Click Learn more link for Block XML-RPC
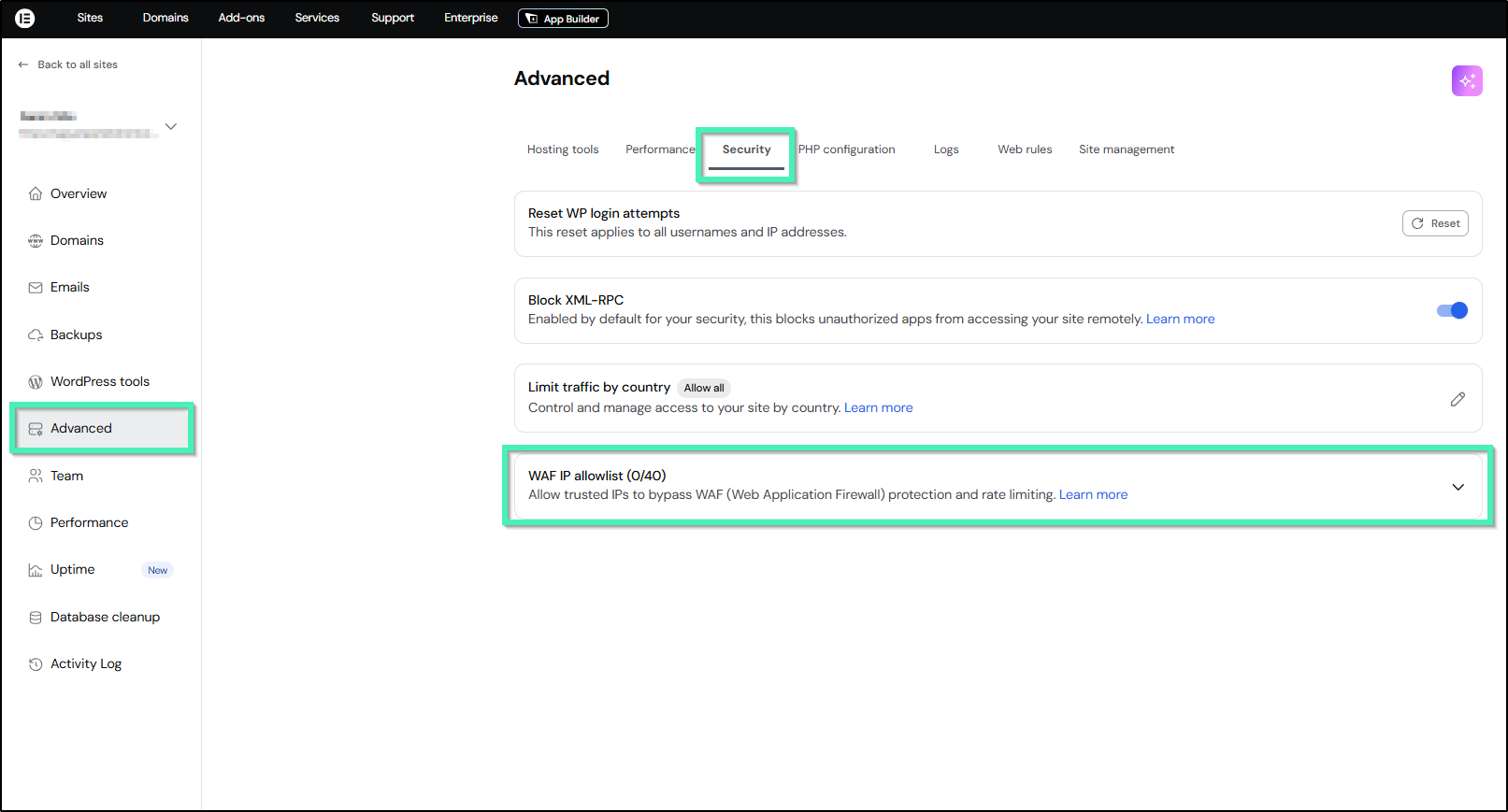The width and height of the screenshot is (1508, 812). [1180, 319]
